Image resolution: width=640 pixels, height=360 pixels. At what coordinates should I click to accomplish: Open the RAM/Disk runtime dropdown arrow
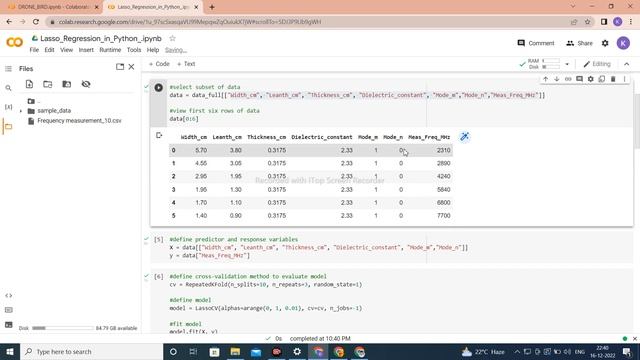click(567, 64)
